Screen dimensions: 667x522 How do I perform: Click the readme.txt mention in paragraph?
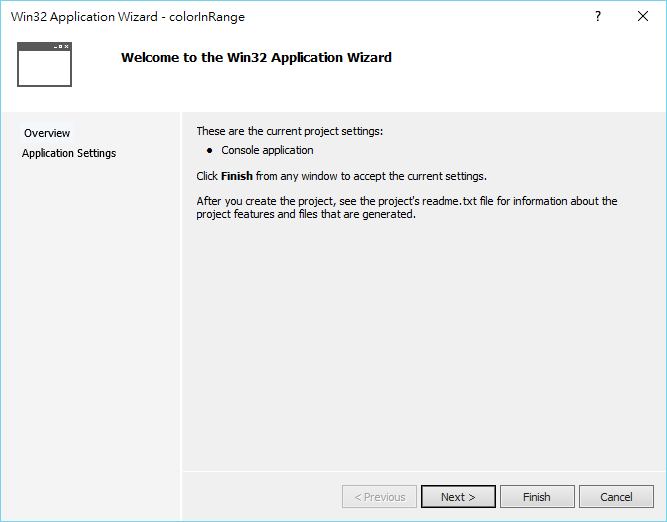449,201
